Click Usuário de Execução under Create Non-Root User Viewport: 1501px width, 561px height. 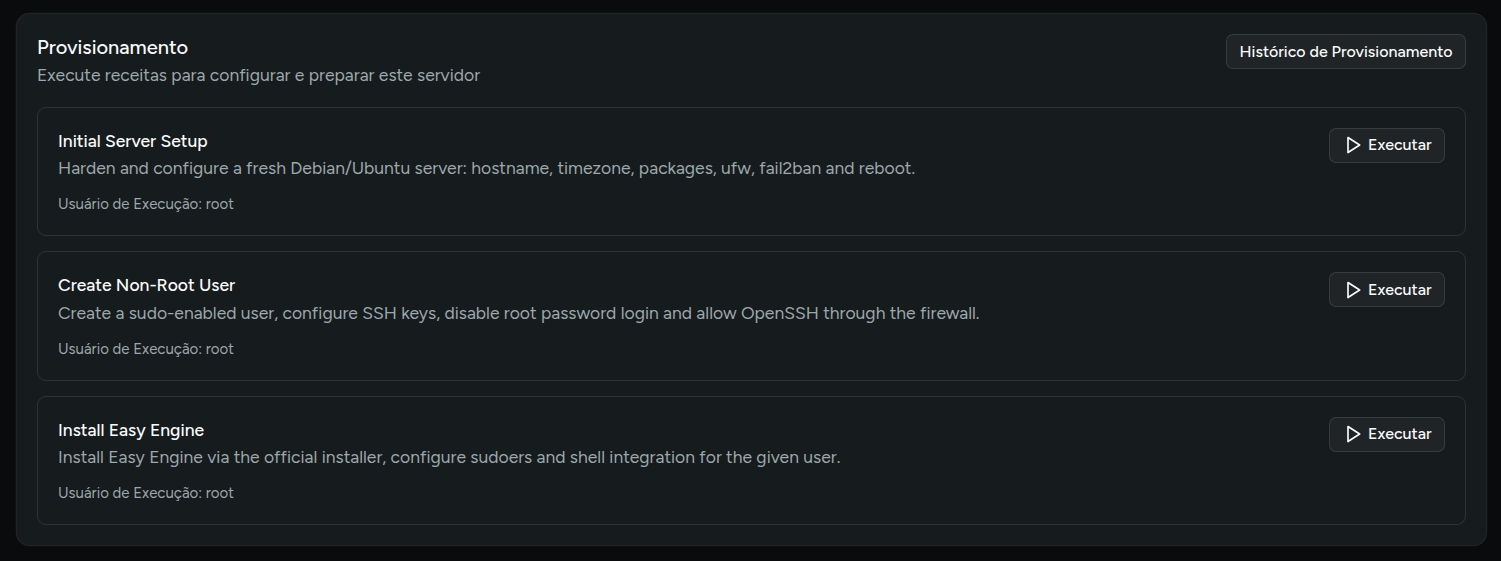(146, 349)
